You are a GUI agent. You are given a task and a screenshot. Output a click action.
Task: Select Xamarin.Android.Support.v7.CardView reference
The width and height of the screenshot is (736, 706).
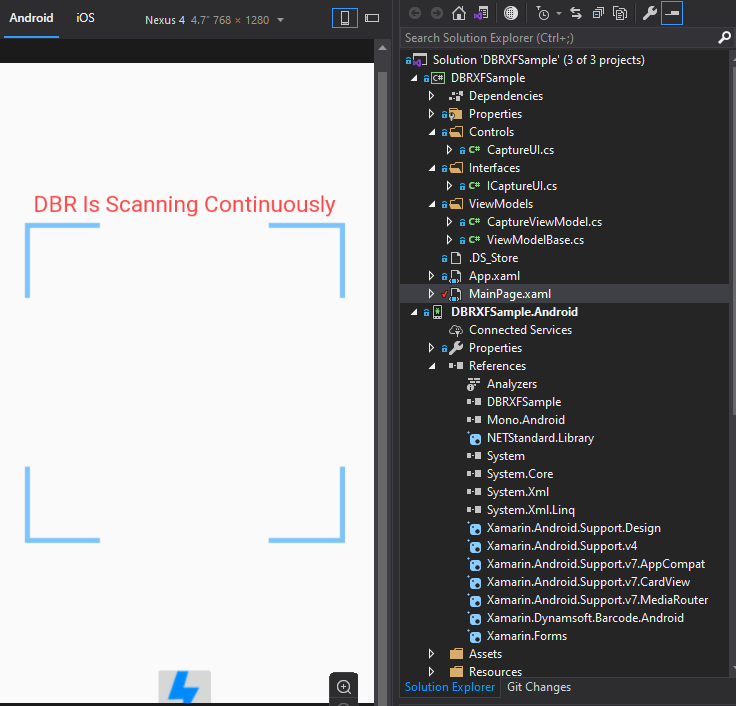tap(588, 582)
